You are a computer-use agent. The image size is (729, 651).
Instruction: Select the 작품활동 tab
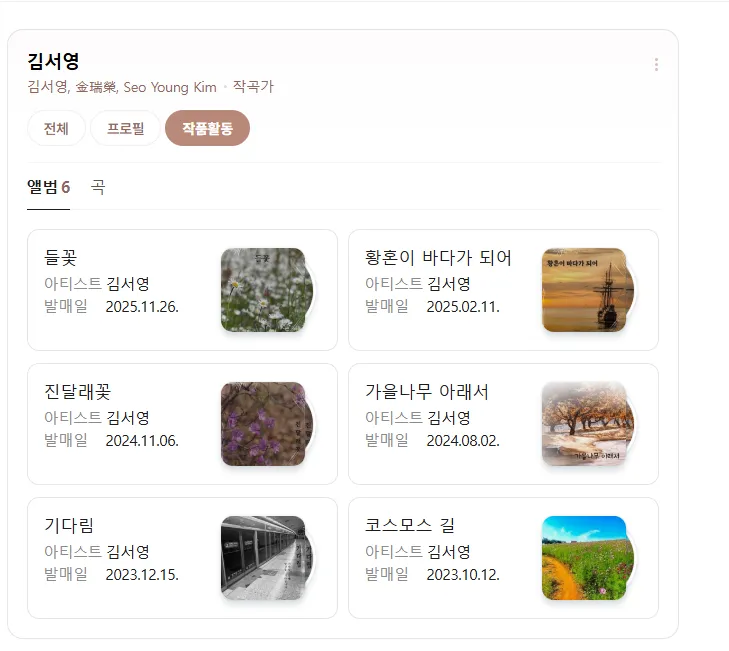pyautogui.click(x=207, y=128)
